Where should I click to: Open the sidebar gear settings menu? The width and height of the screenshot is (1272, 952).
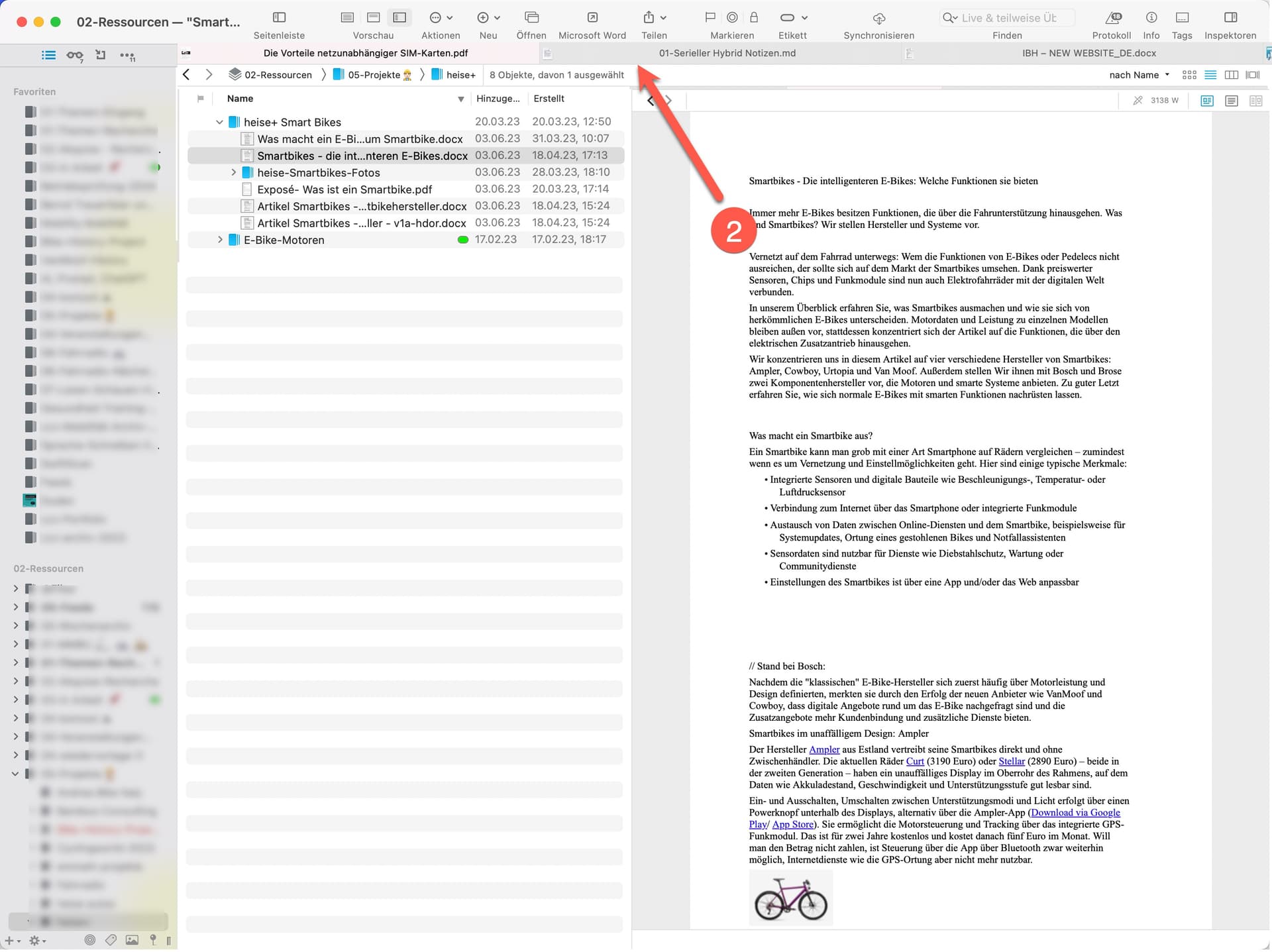coord(37,941)
